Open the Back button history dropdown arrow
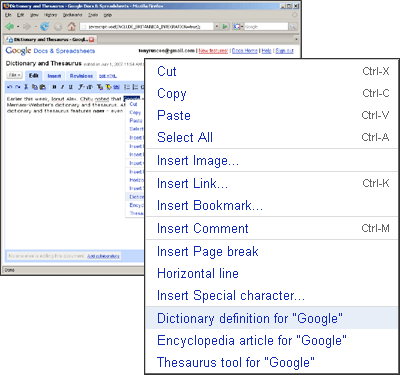The width and height of the screenshot is (400, 375). (18, 26)
